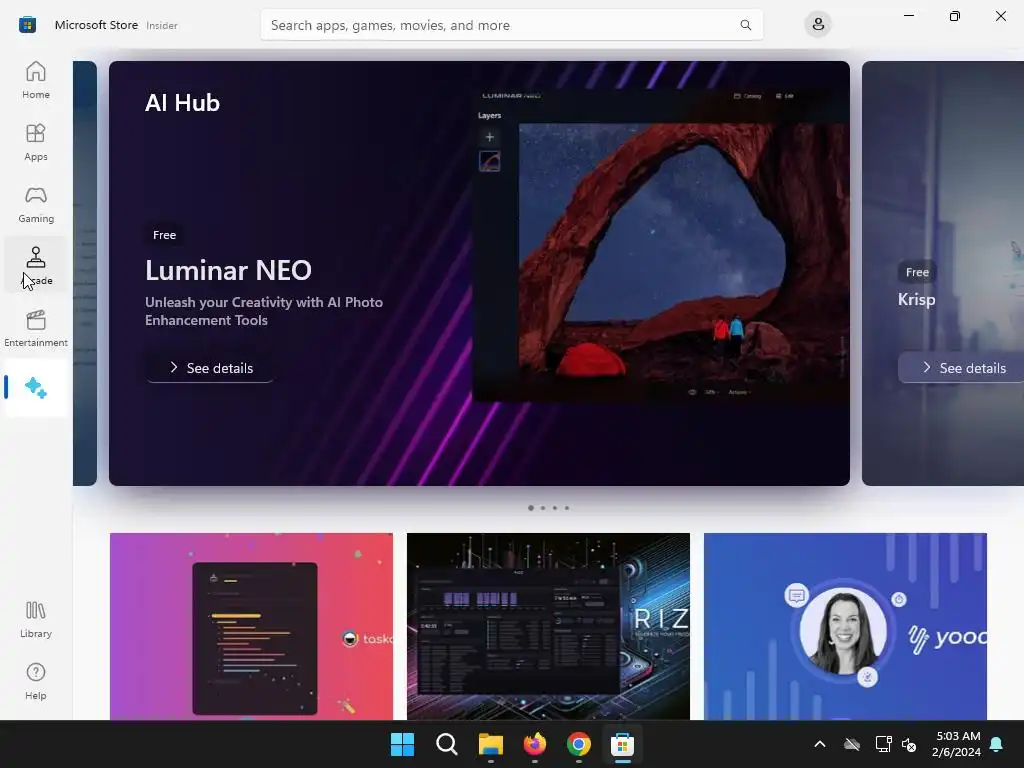The height and width of the screenshot is (768, 1024).
Task: Open the yoodli app card
Action: pos(845,626)
